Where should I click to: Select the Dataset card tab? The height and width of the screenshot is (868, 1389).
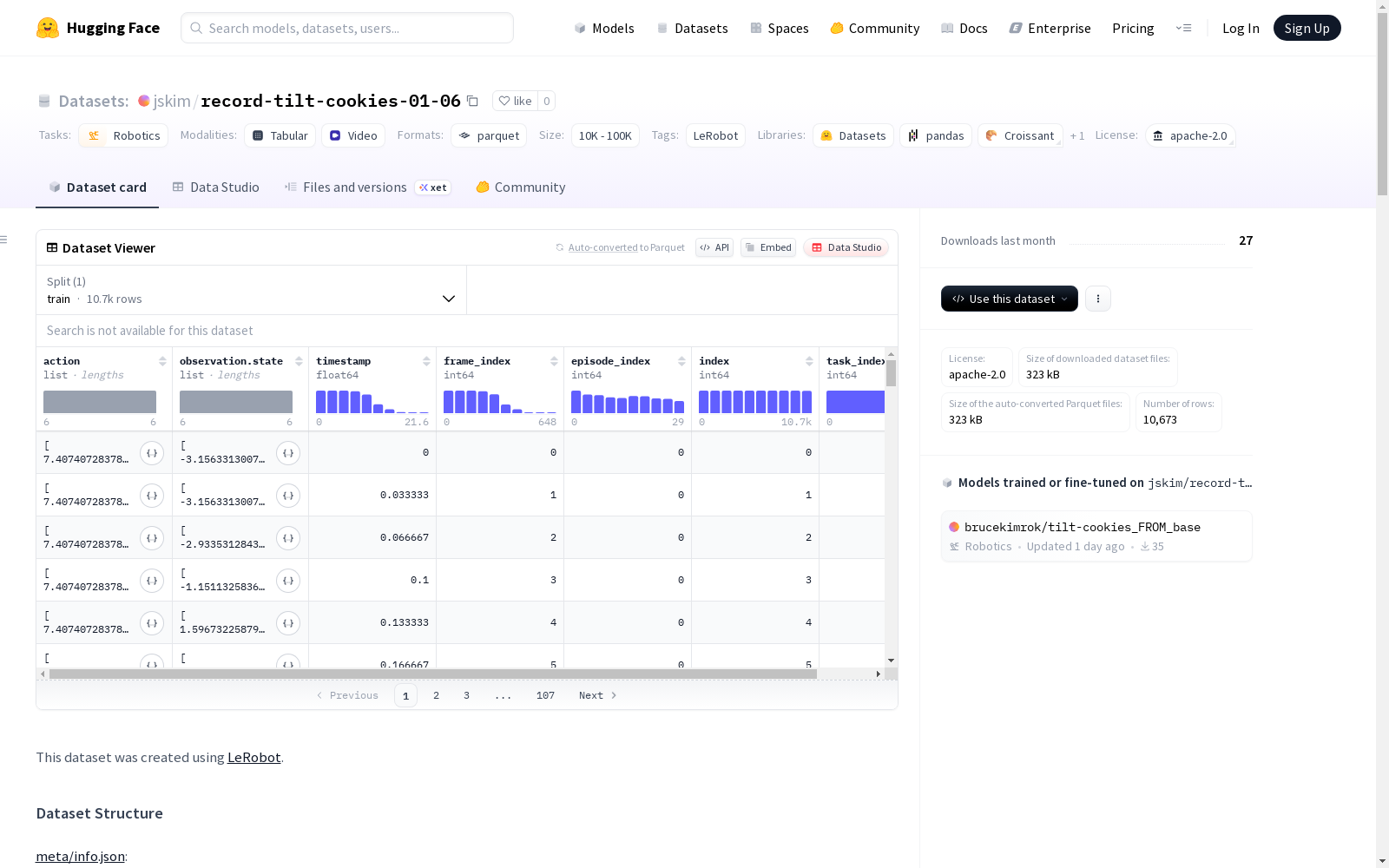(x=97, y=187)
